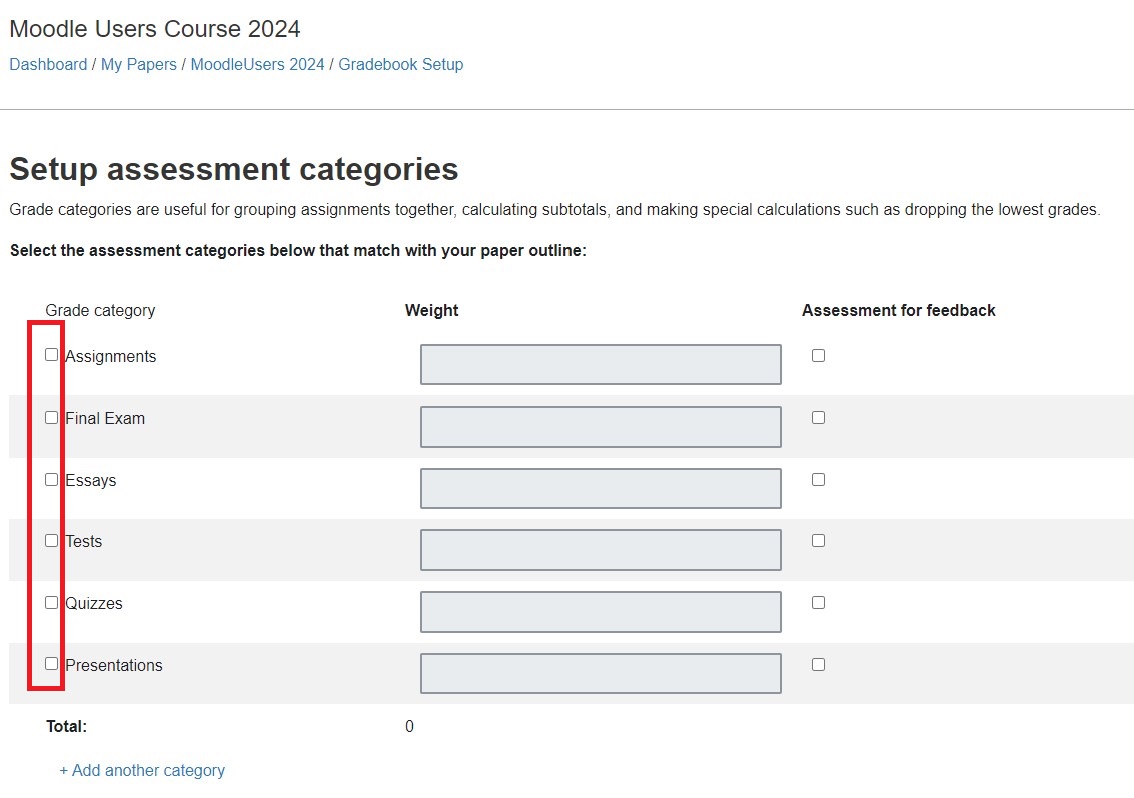This screenshot has width=1134, height=798.
Task: Tick the Assignments grade category checkbox
Action: point(51,355)
